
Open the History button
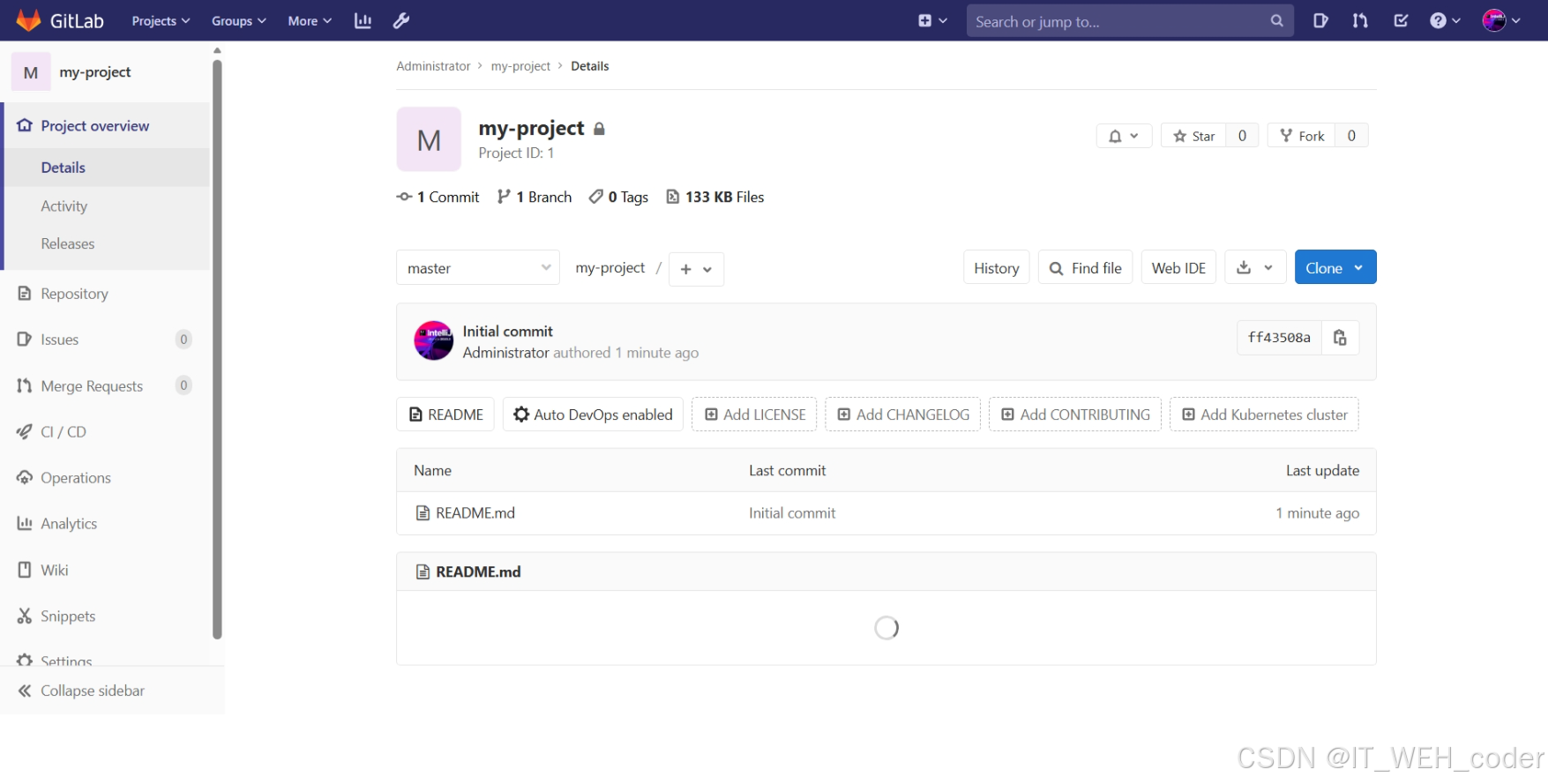coord(997,267)
